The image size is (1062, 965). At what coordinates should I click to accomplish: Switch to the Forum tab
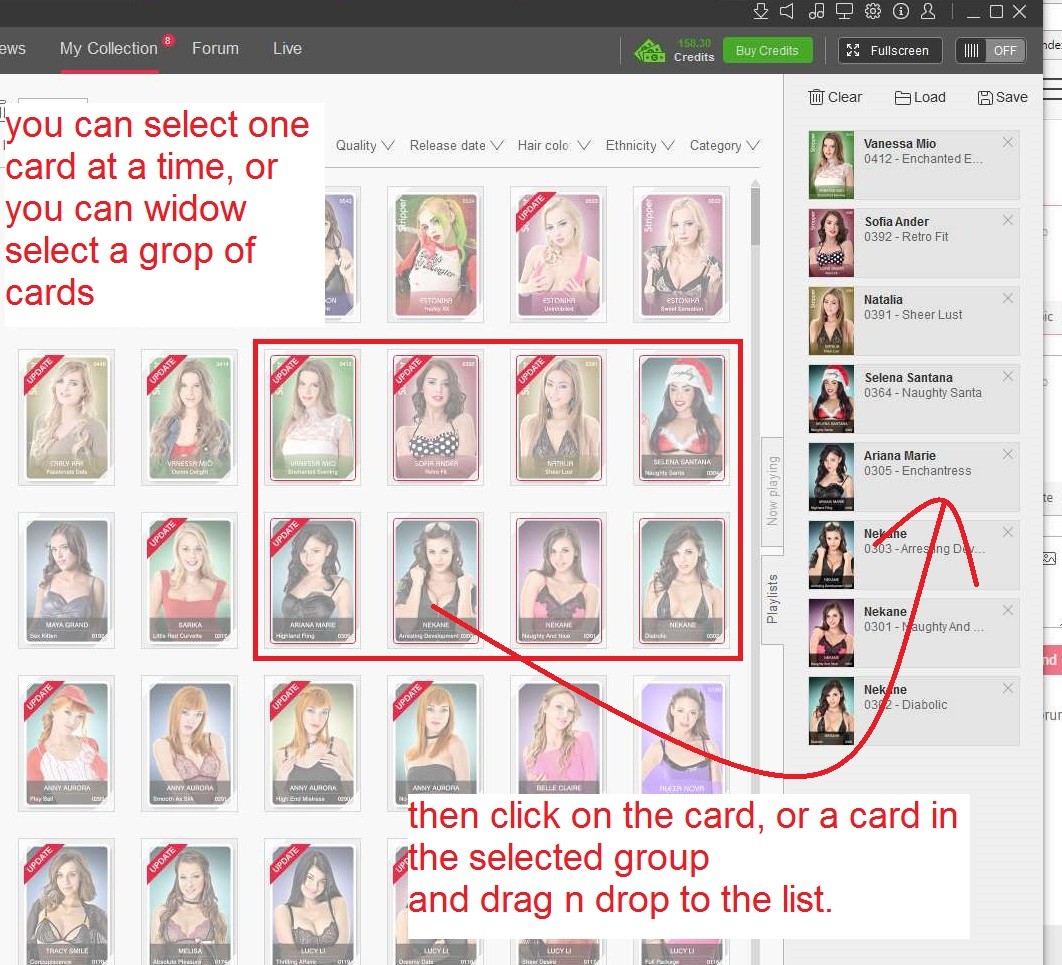coord(215,48)
